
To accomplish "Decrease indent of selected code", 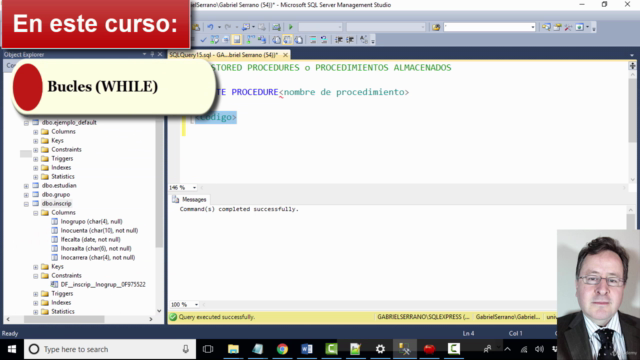I will pos(339,40).
